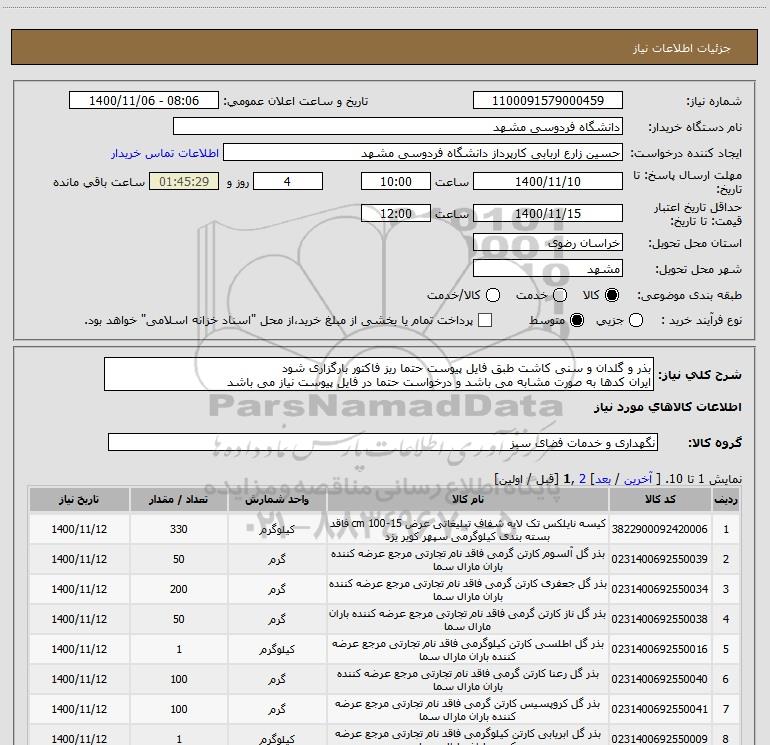Click quantity 330 in row 1

pos(179,529)
